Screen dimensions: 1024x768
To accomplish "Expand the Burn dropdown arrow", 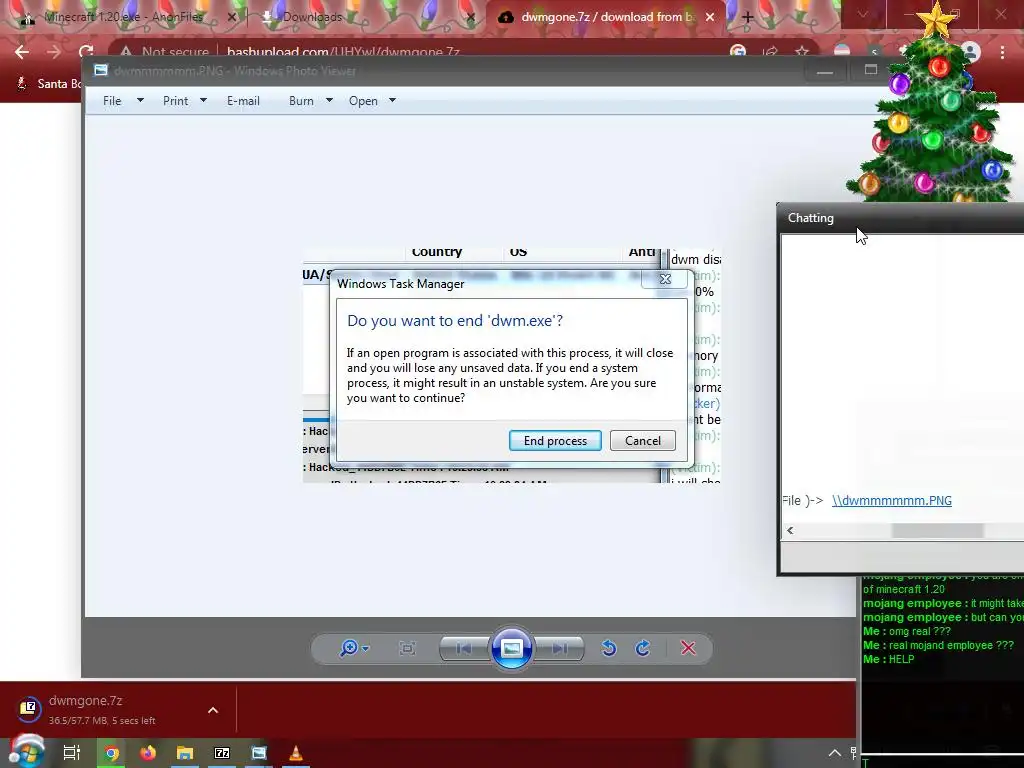I will [329, 101].
